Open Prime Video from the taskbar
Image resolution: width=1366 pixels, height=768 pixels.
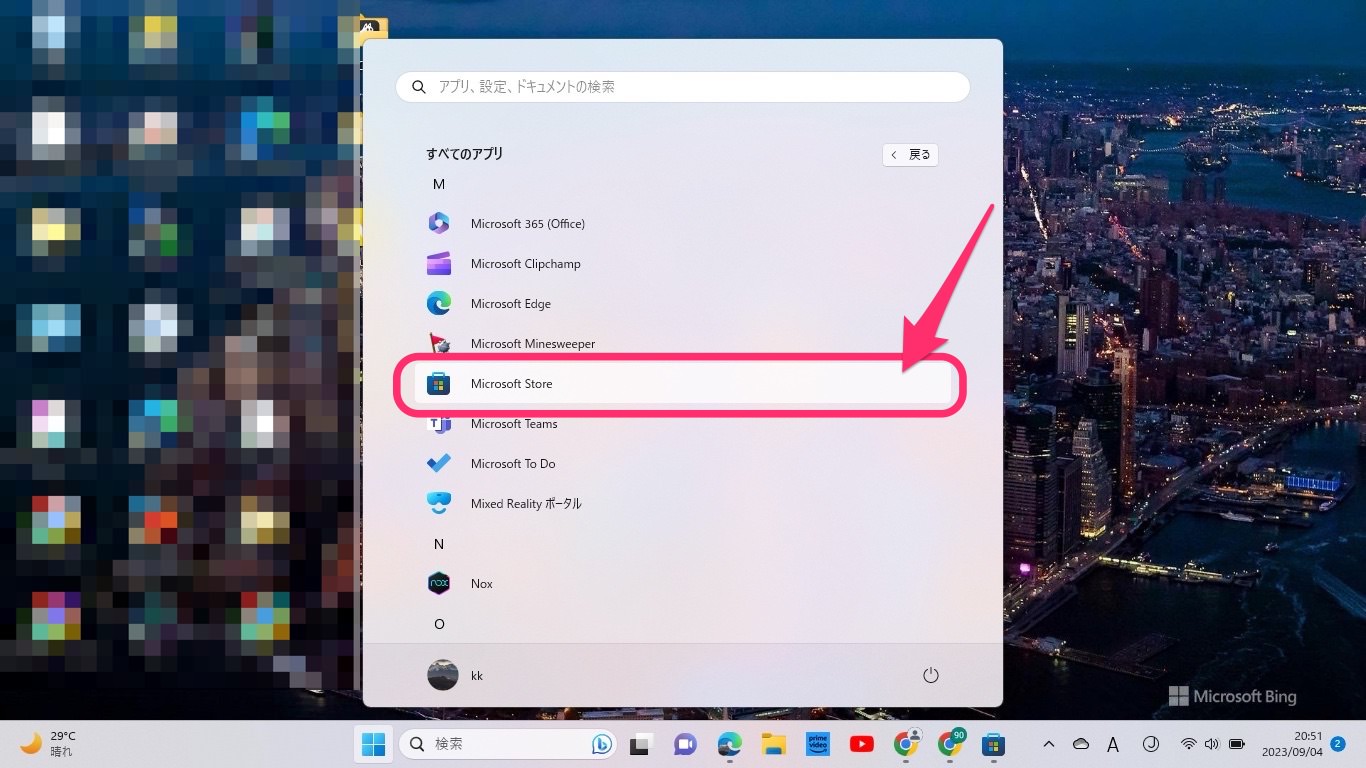[x=817, y=744]
